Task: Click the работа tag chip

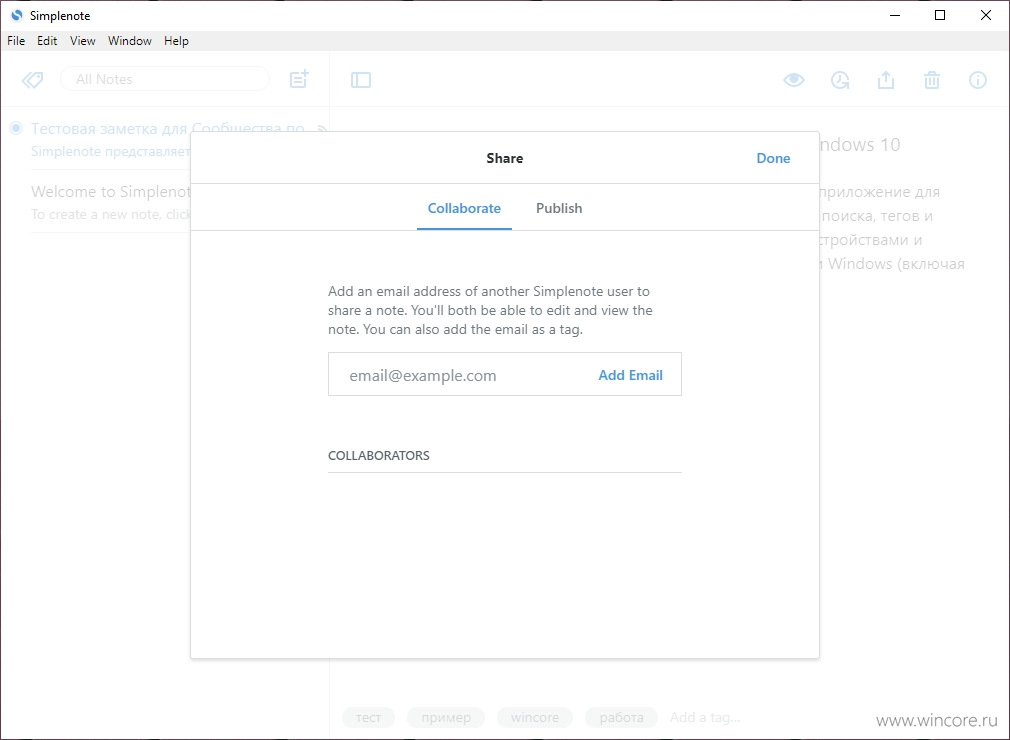Action: (x=622, y=717)
